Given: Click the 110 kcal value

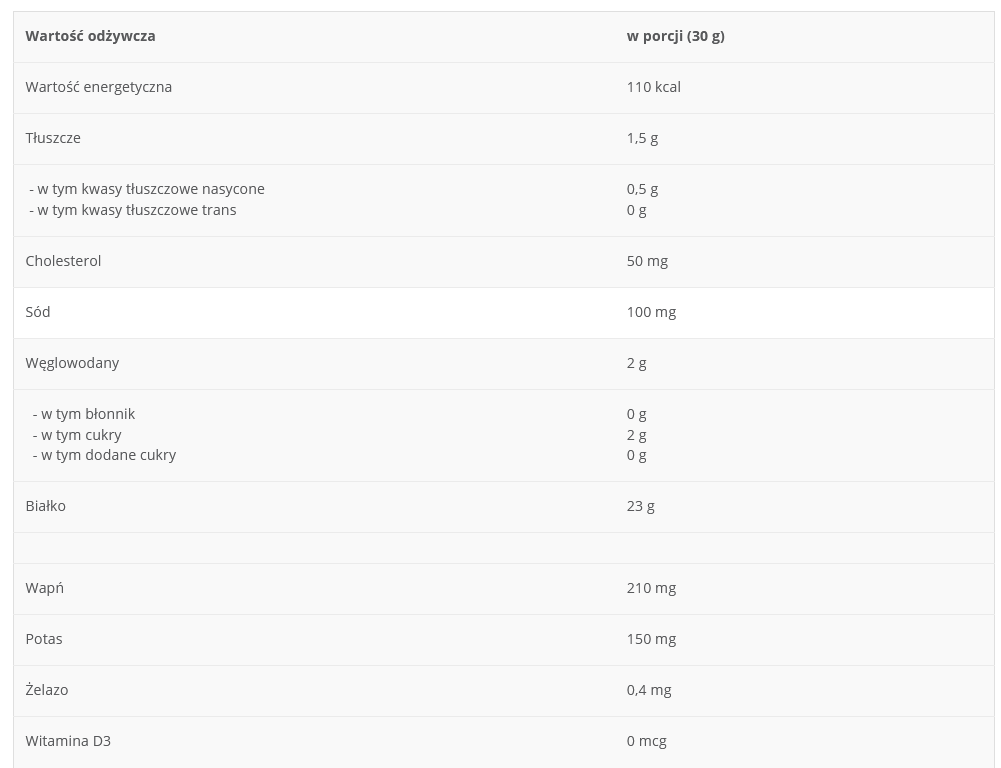Looking at the screenshot, I should tap(653, 87).
